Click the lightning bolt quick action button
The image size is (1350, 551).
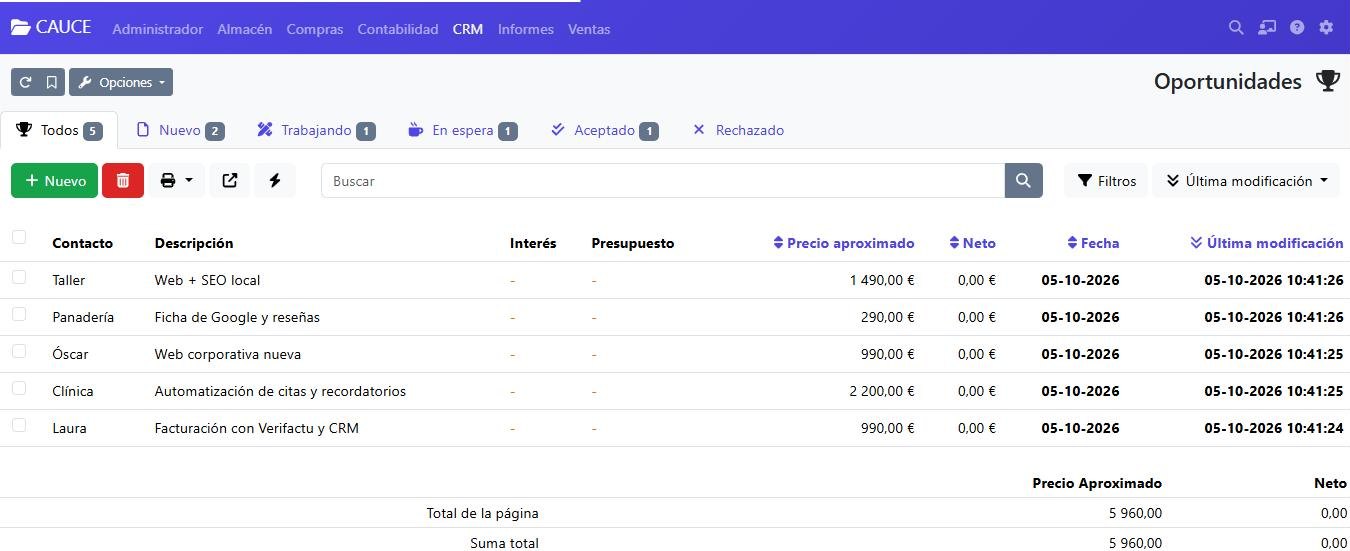point(275,181)
